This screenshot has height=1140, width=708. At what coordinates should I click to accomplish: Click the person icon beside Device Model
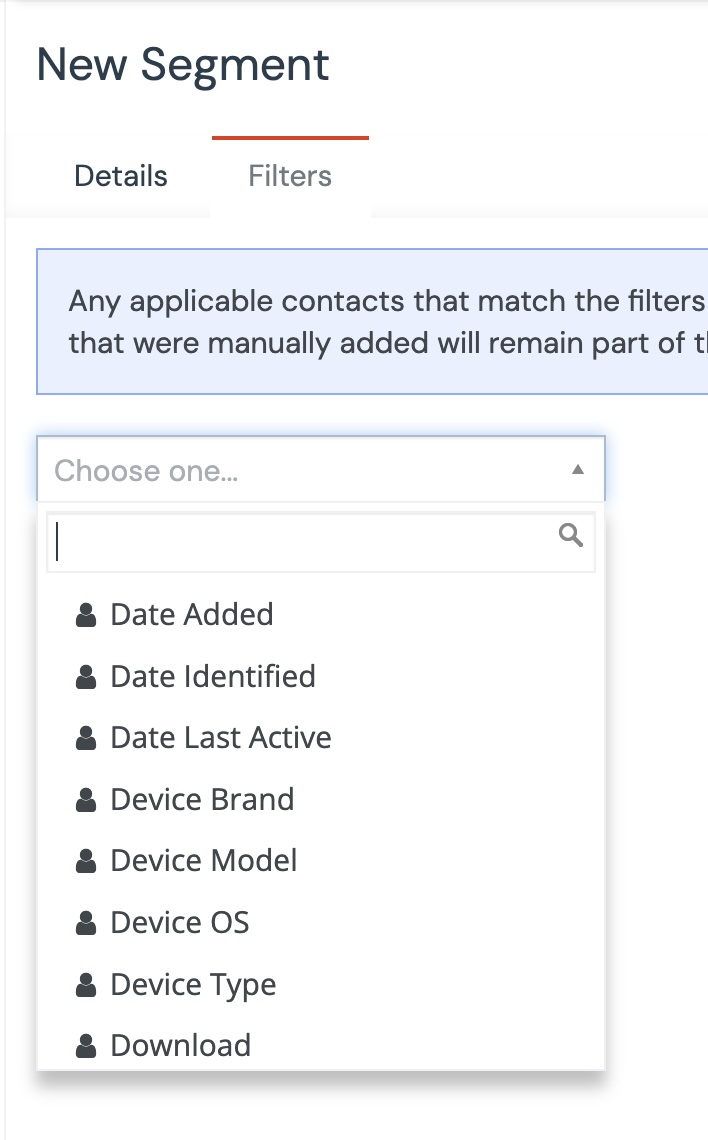click(x=86, y=862)
